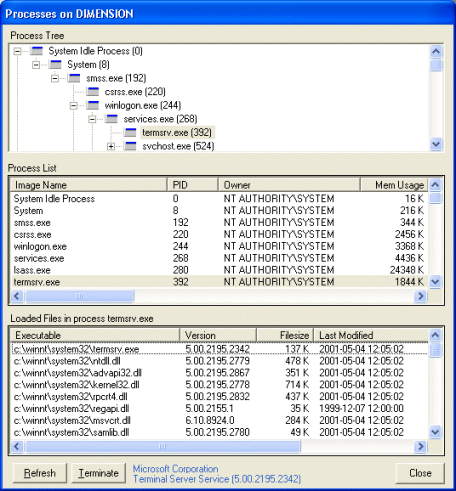456x491 pixels.
Task: Click the Process Tree scroll down arrow
Action: (x=436, y=144)
